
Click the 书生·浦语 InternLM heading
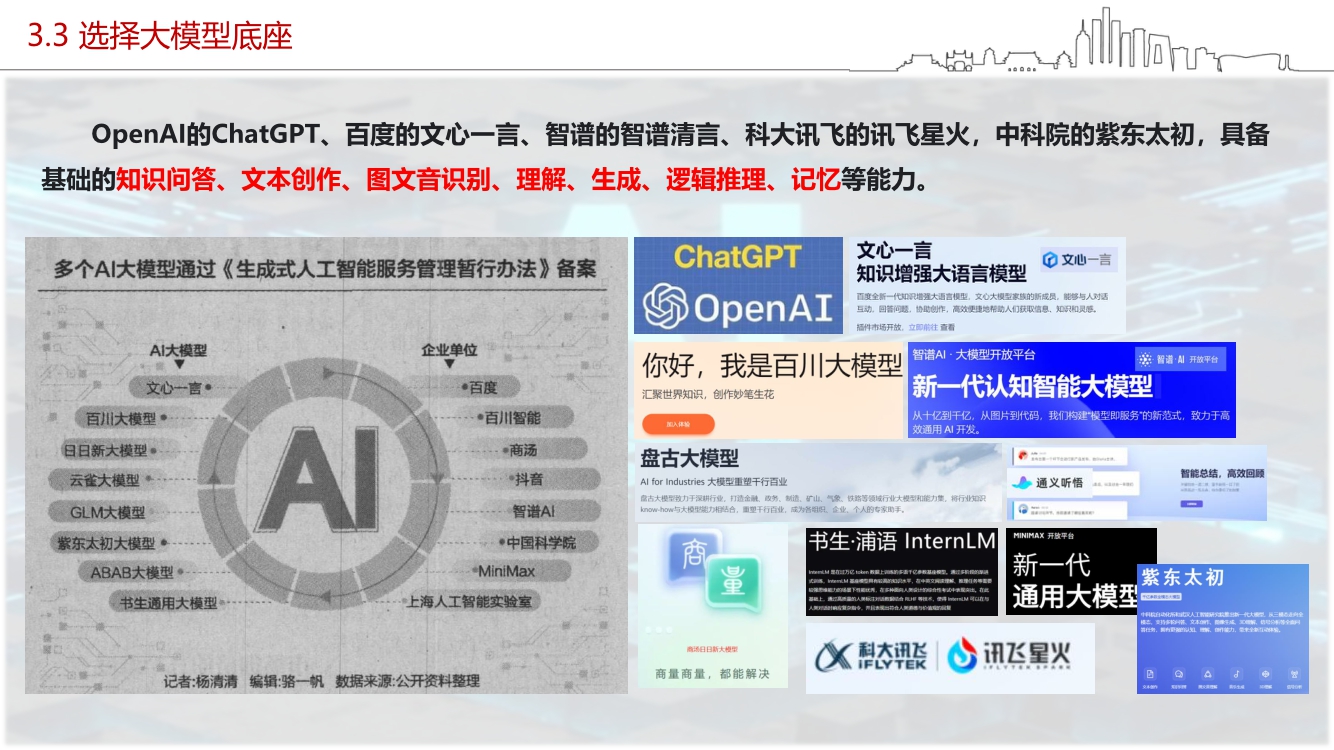[x=902, y=542]
